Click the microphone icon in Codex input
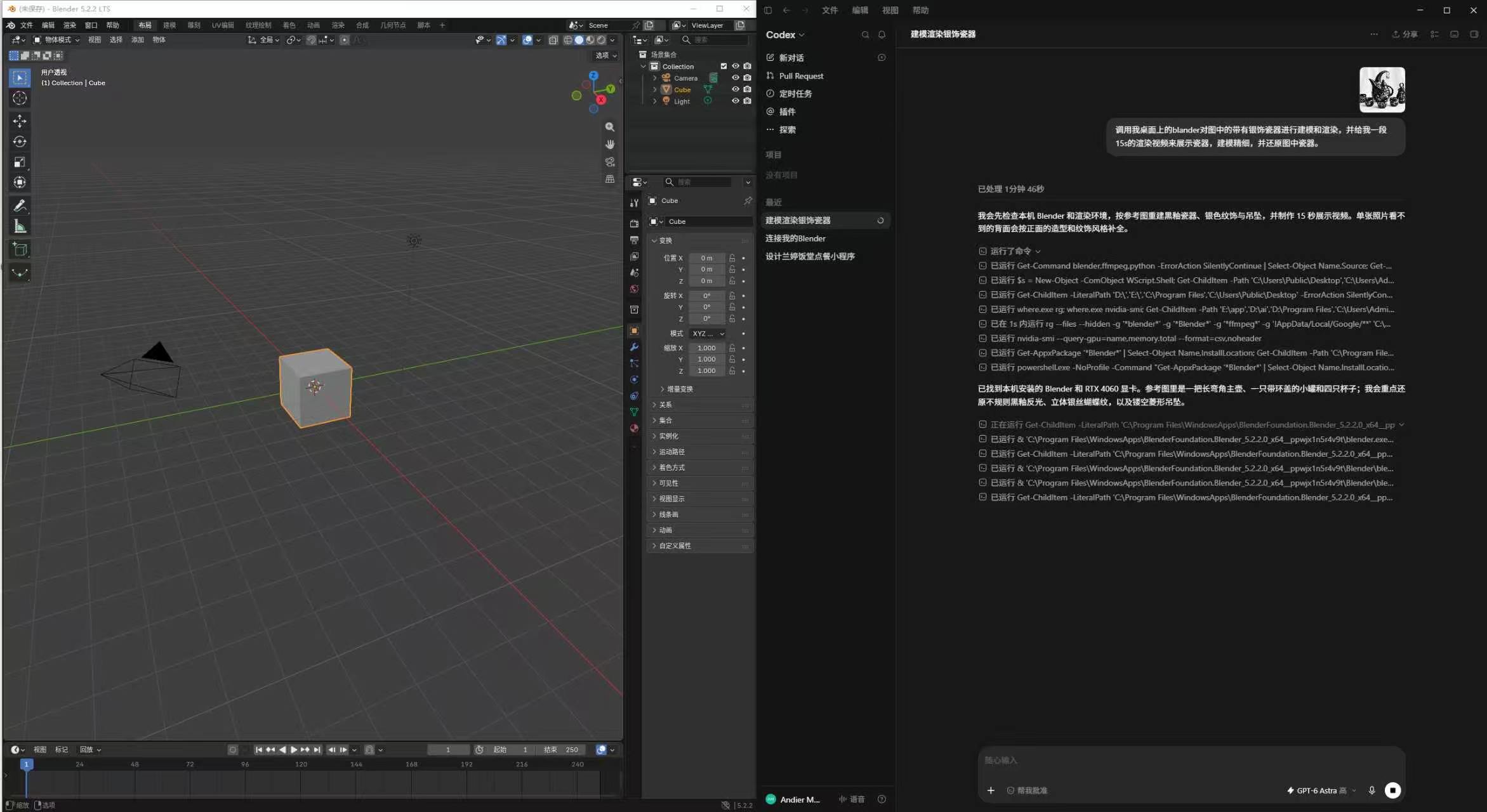 [x=1371, y=790]
